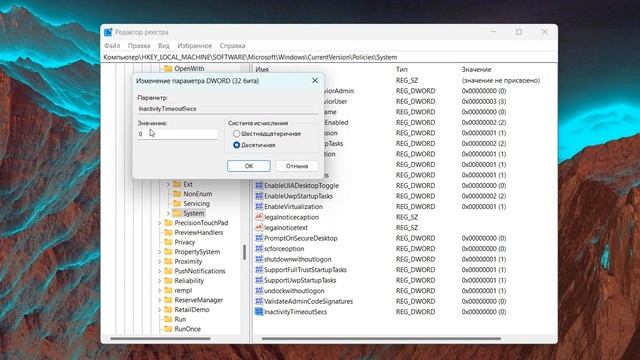Select the OpenWith folder icon
The height and width of the screenshot is (360, 640).
pyautogui.click(x=168, y=69)
